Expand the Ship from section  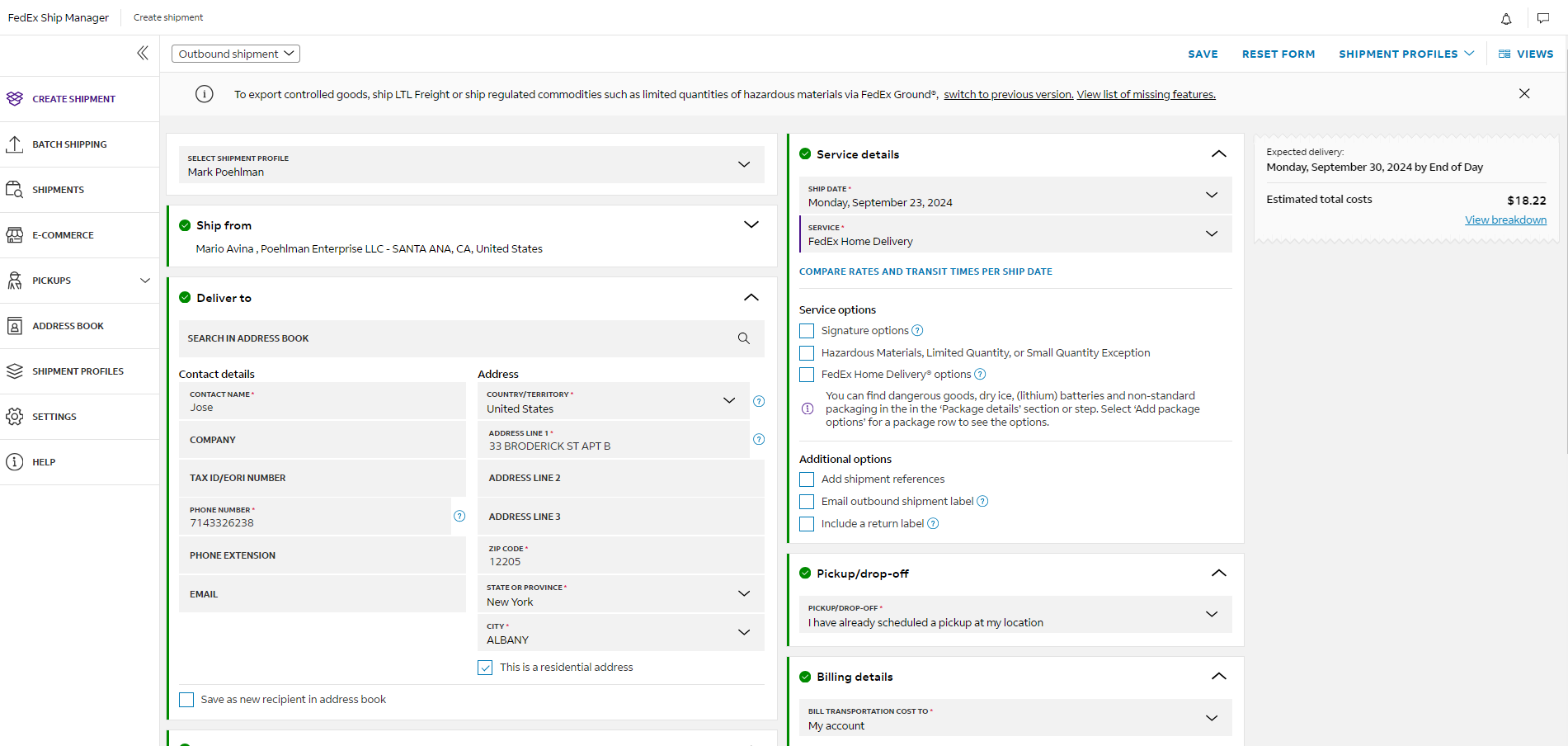coord(751,224)
